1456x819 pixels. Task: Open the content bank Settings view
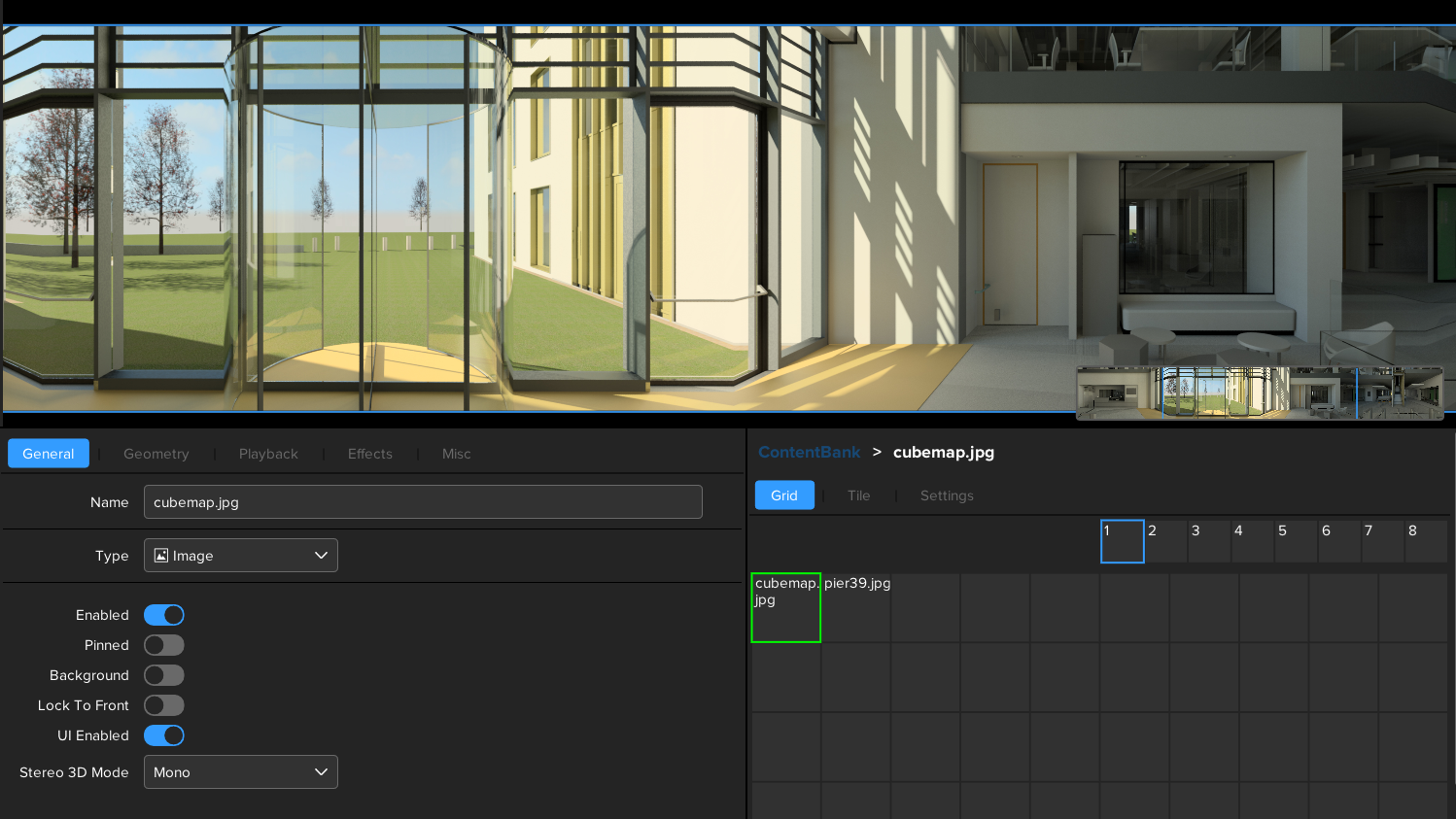(x=946, y=495)
